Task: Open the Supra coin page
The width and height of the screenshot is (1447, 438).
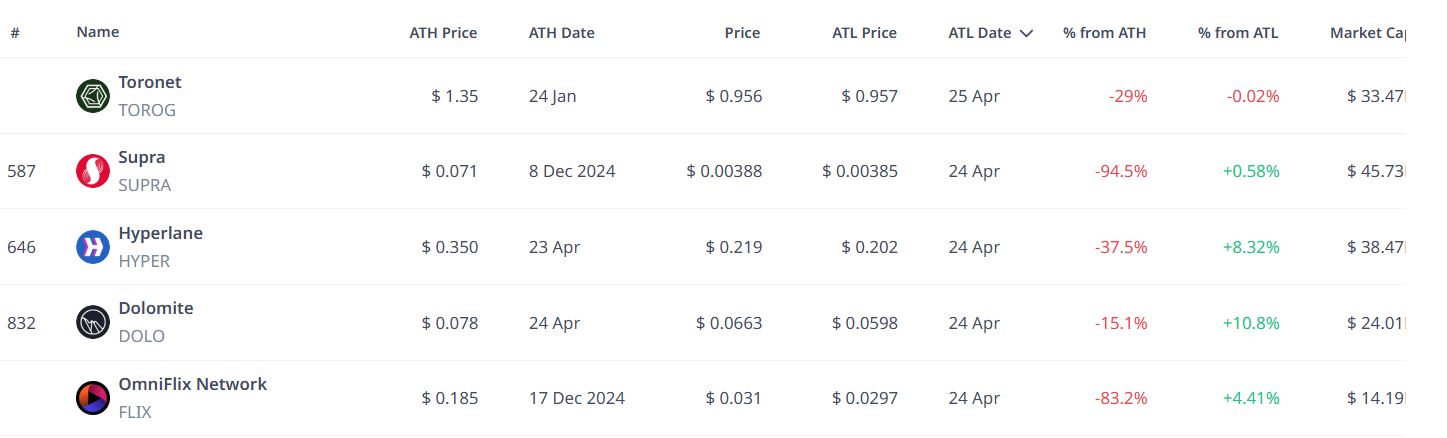Action: 142,157
